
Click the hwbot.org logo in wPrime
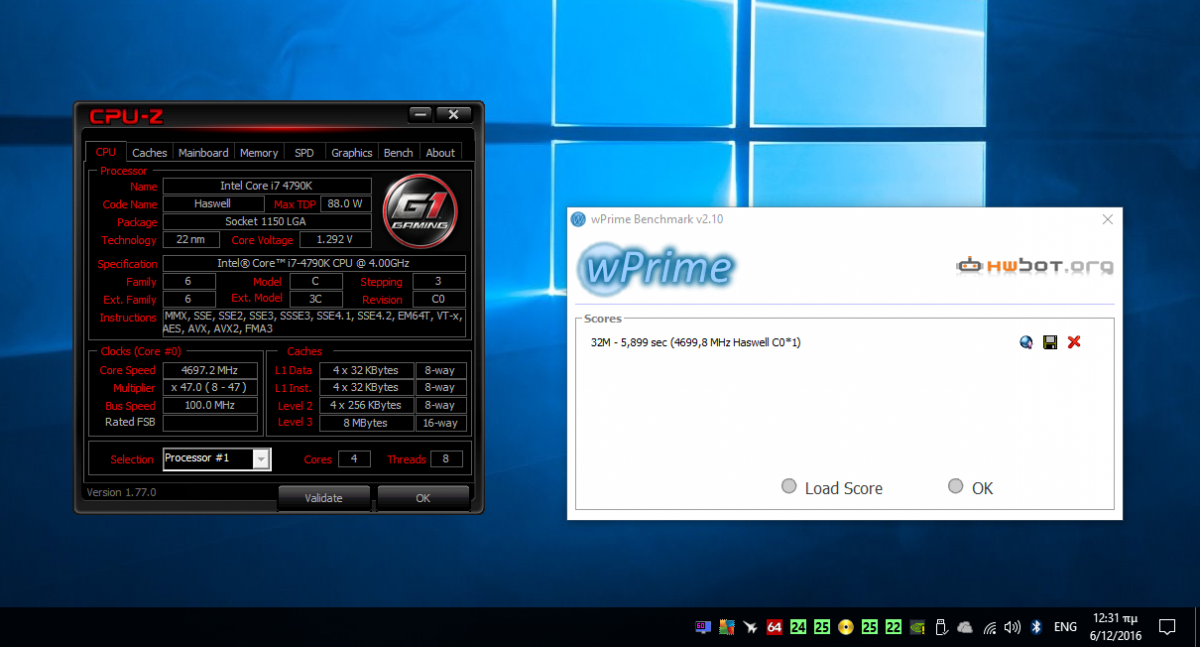[1035, 266]
